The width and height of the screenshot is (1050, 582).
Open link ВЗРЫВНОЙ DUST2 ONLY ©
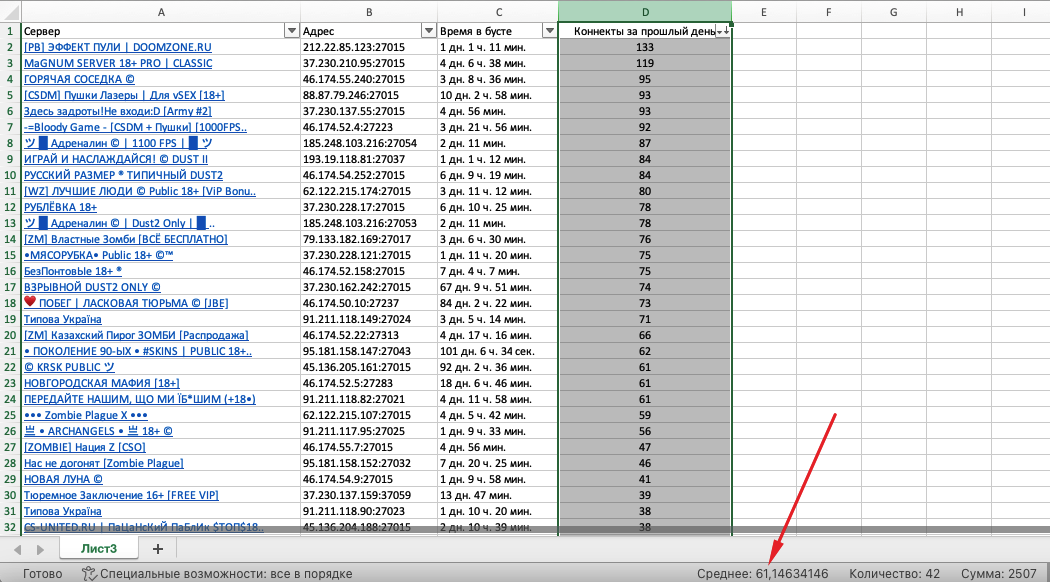pyautogui.click(x=92, y=287)
